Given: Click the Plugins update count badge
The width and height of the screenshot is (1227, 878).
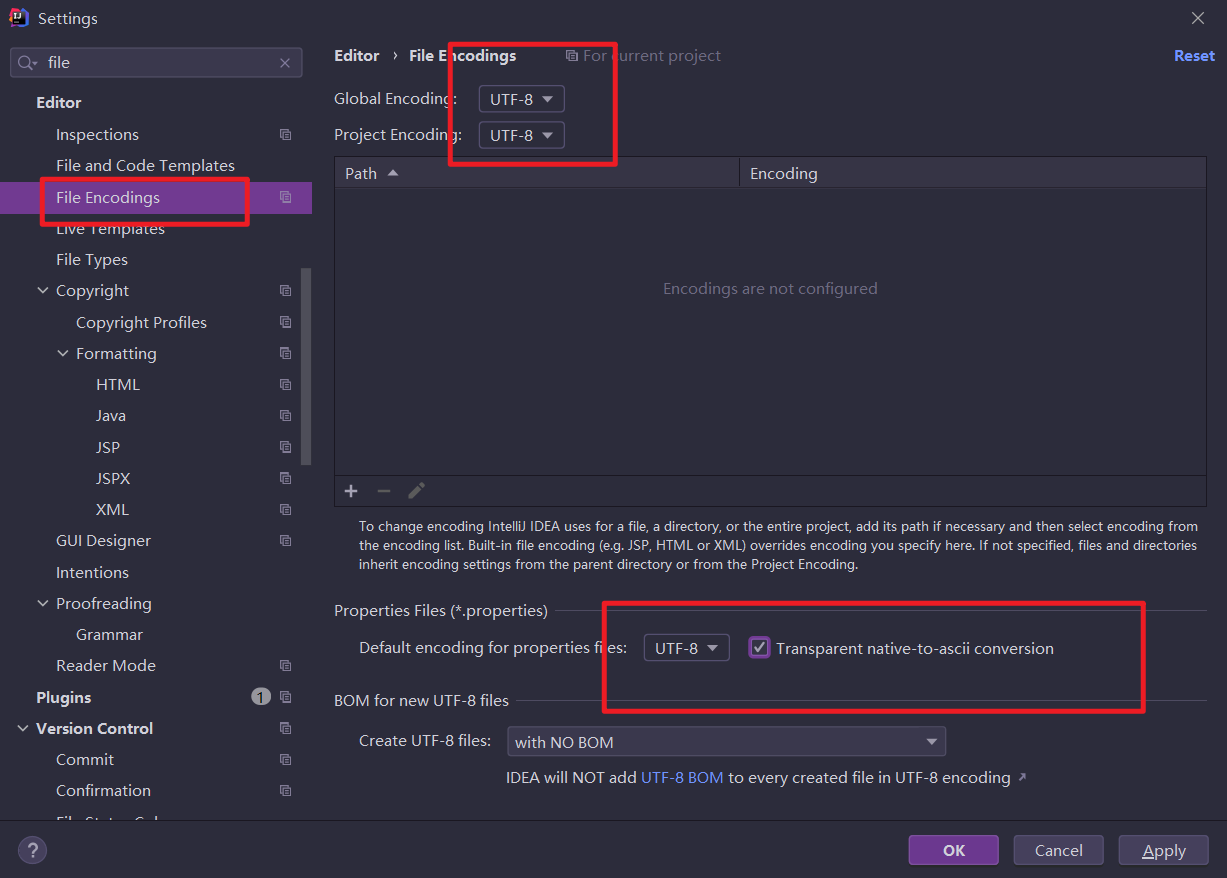Looking at the screenshot, I should point(261,697).
